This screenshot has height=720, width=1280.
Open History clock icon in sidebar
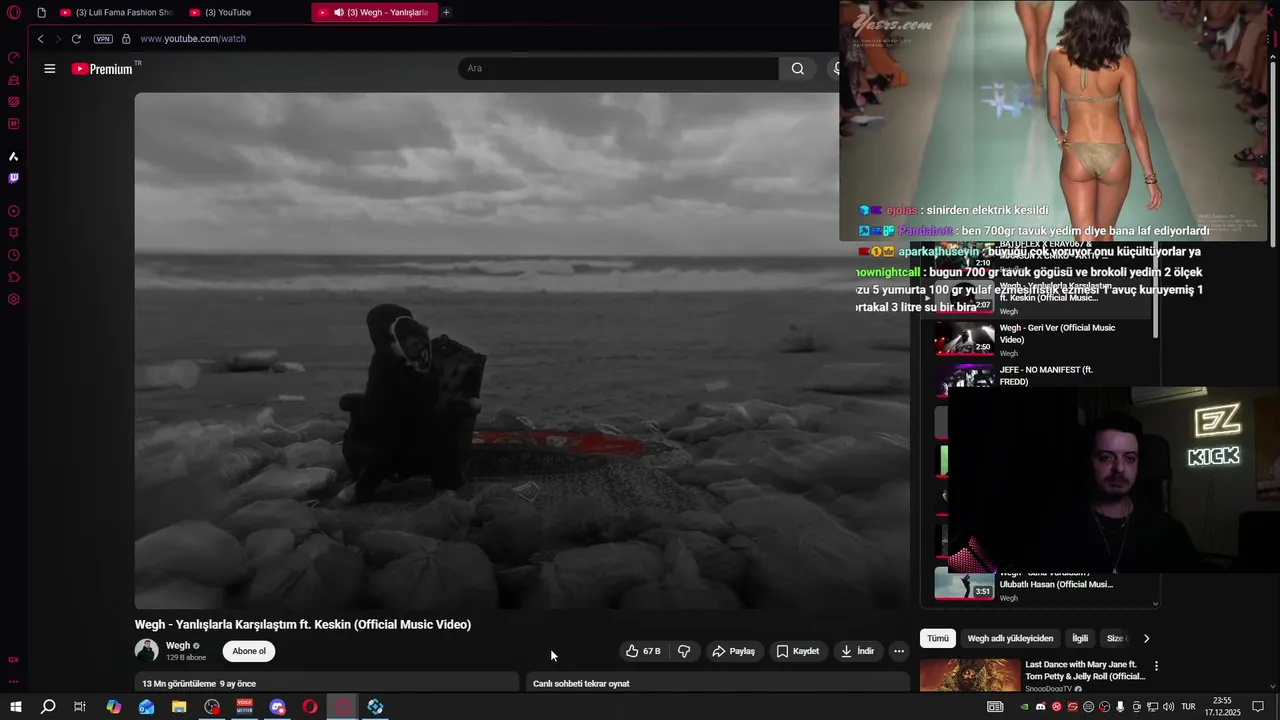pos(14,255)
